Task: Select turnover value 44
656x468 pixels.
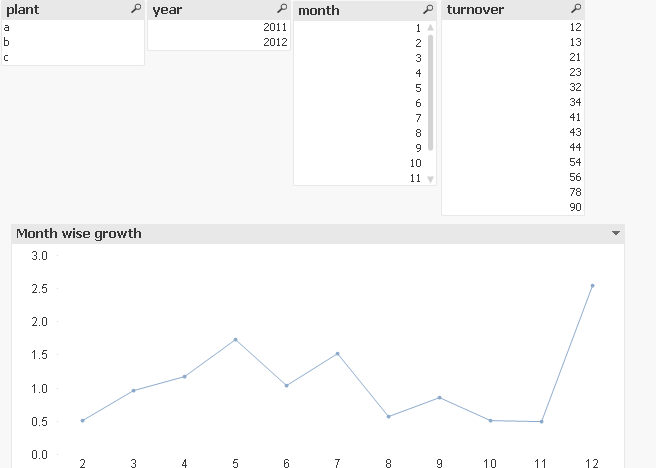Action: (513, 148)
